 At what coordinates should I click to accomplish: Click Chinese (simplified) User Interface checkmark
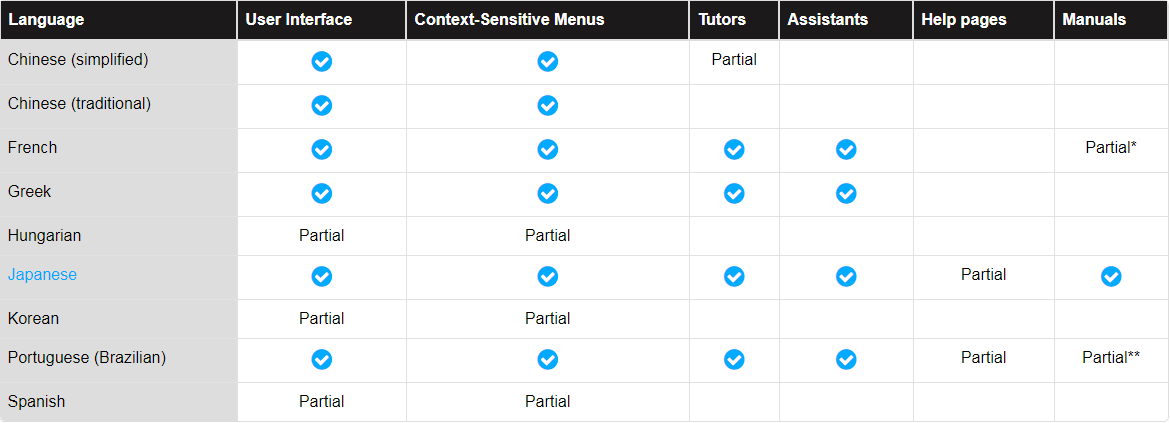[x=322, y=61]
